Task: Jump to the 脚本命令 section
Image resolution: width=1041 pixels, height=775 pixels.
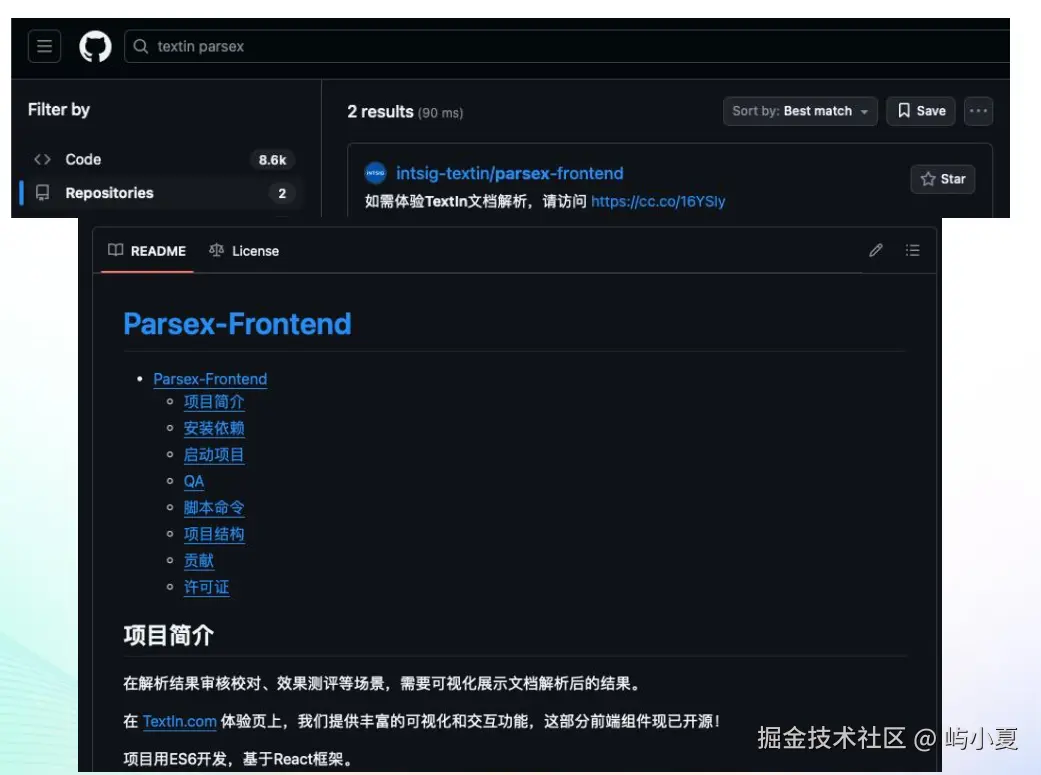Action: [x=214, y=508]
